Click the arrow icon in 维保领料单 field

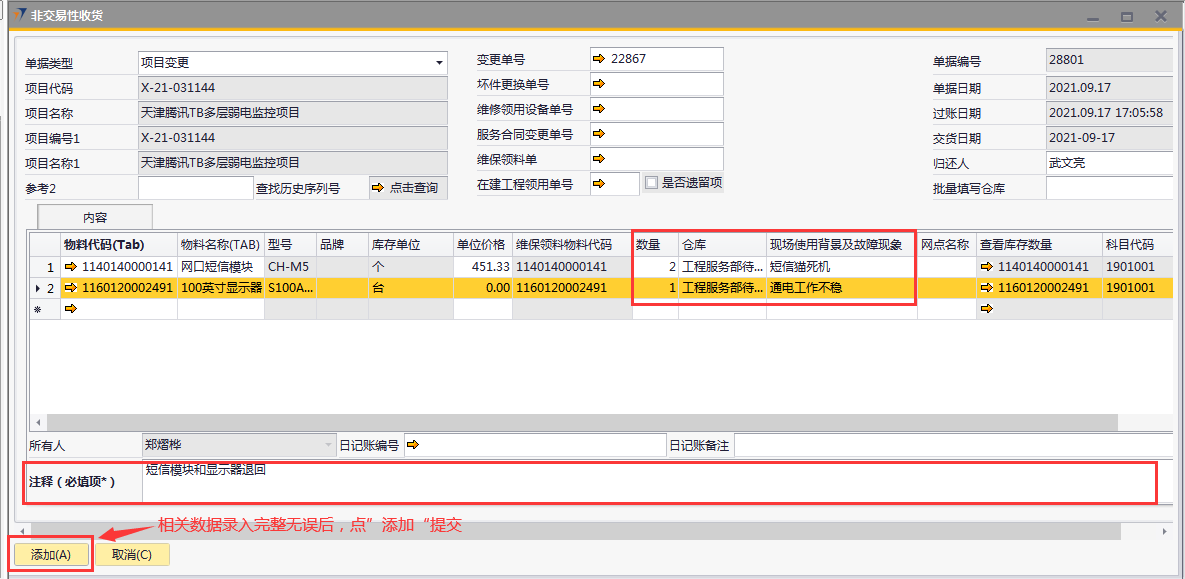pyautogui.click(x=599, y=159)
